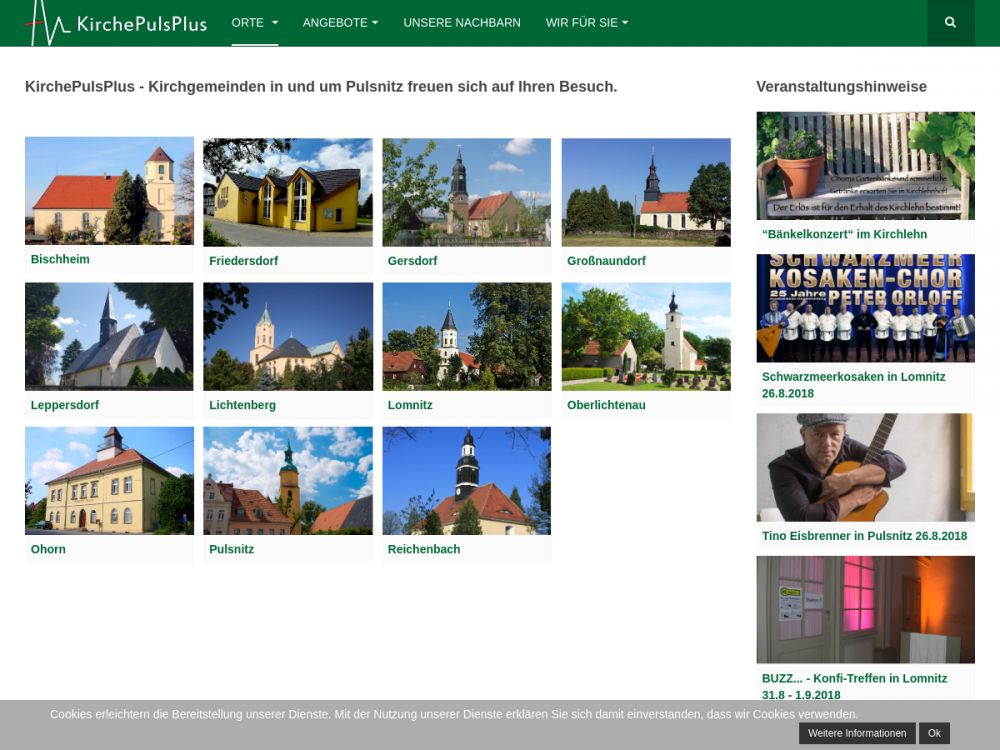The image size is (1000, 750).
Task: Open the Gersdorf church photo
Action: click(466, 192)
